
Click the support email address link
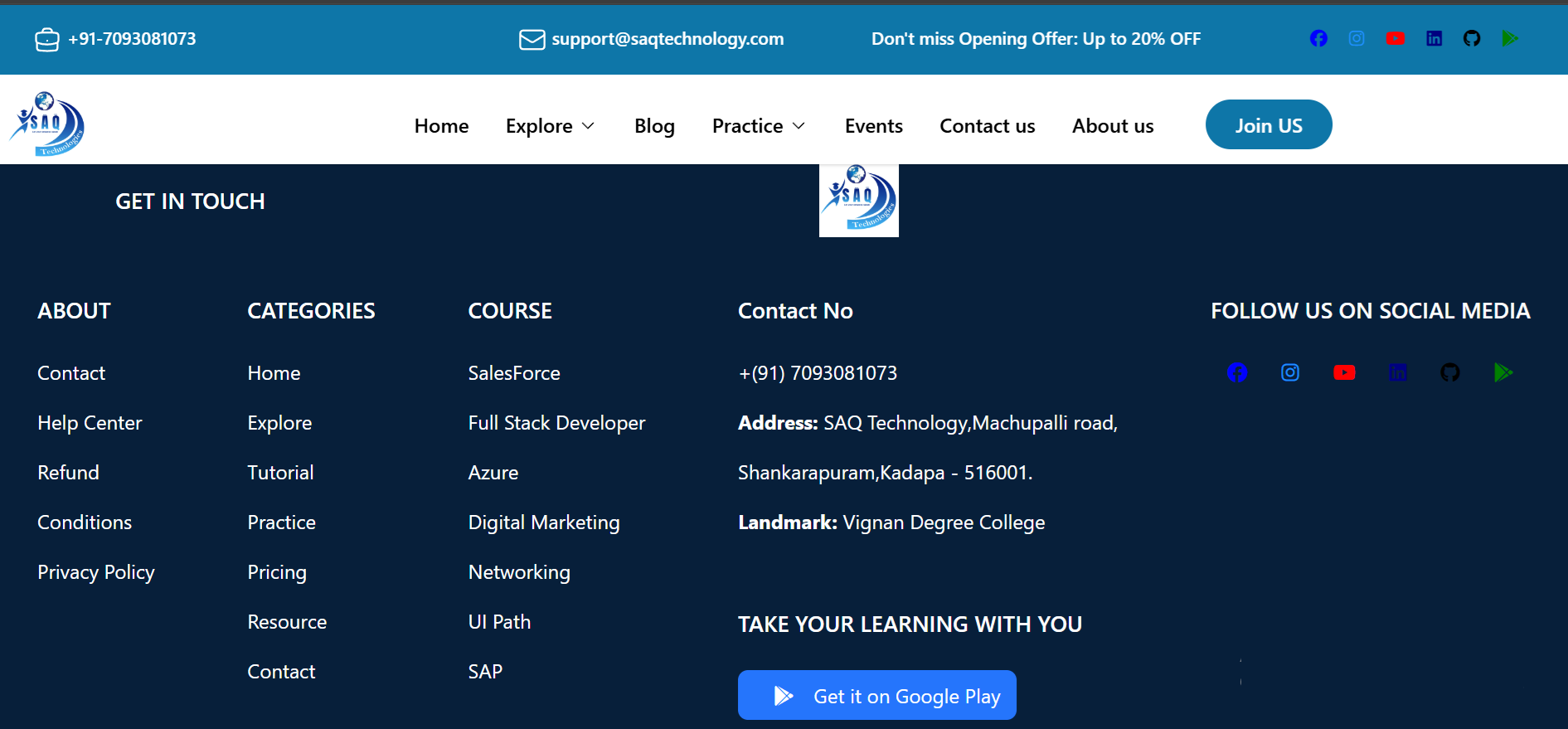[x=667, y=39]
